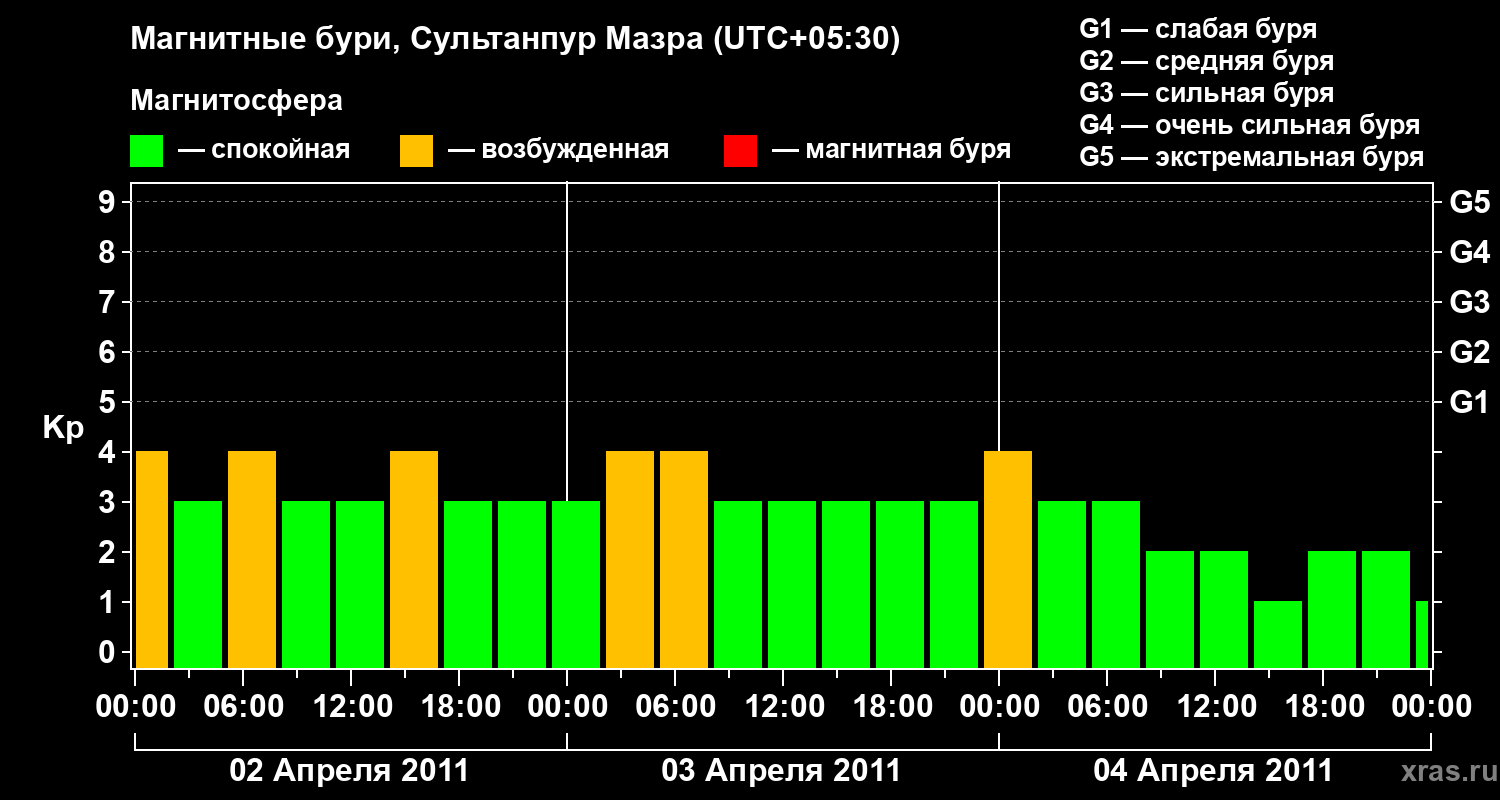Select the "G5 — экстремальная буря" description
Viewport: 1500px width, 800px height.
1251,157
